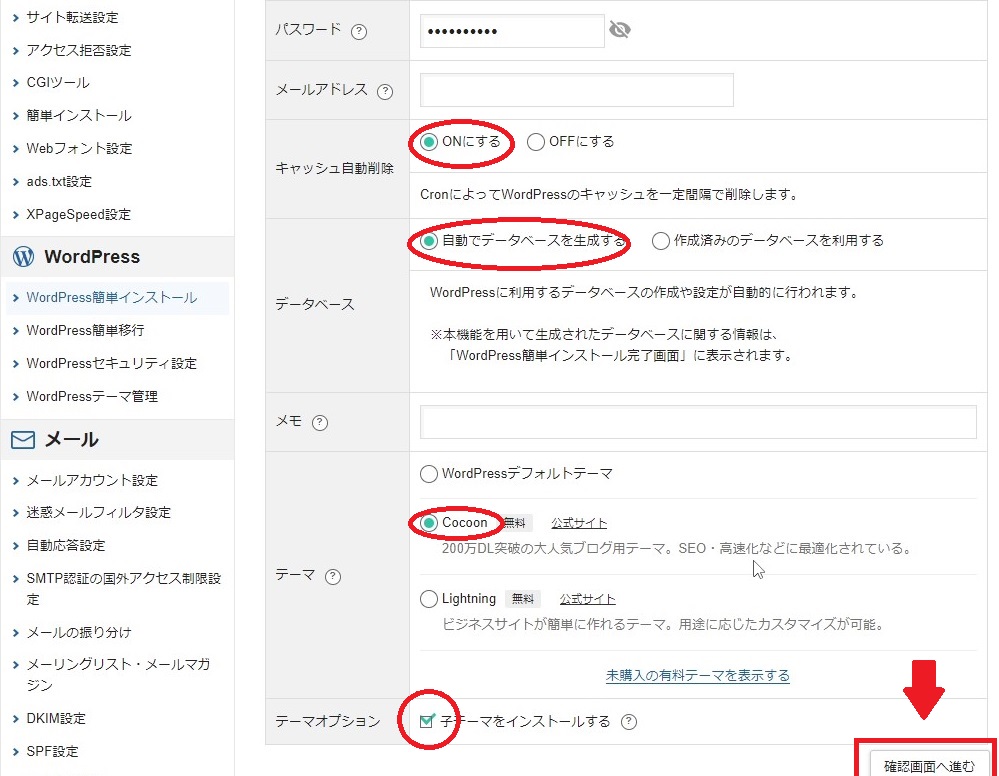Open ads.txt設定 in sidebar

(x=59, y=182)
